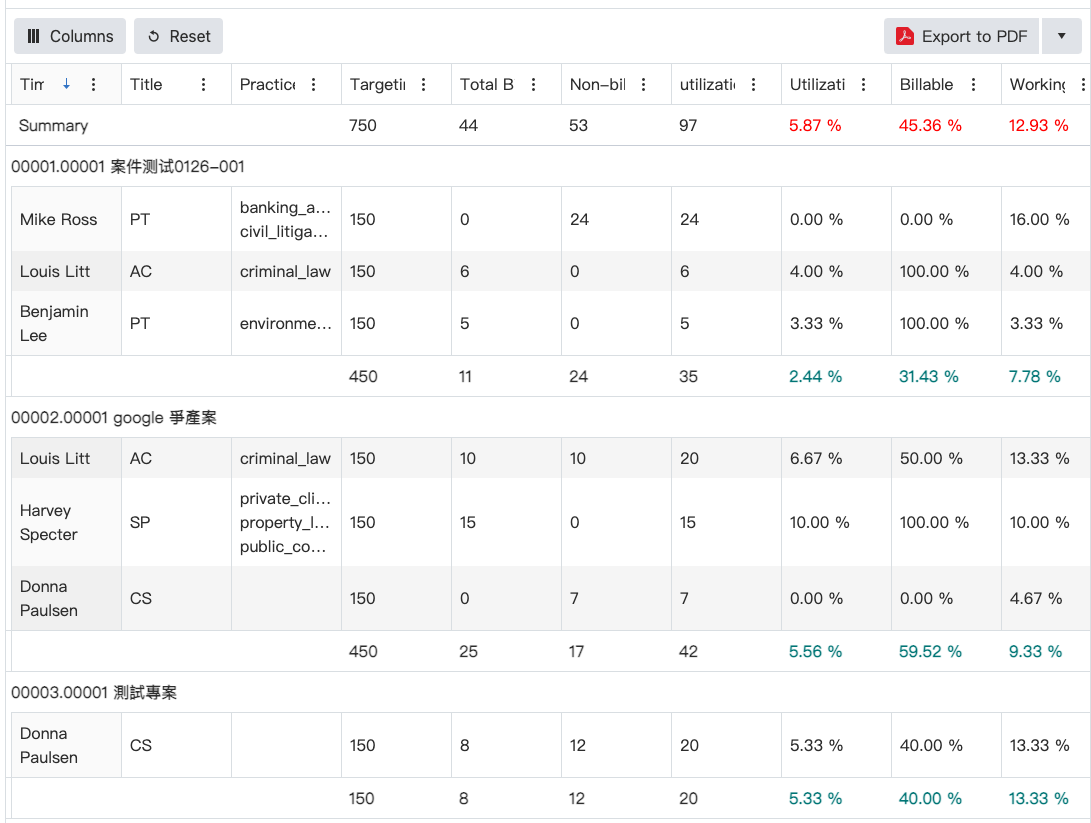Open the Columns chooser
Viewport: 1091px width, 823px height.
point(70,36)
